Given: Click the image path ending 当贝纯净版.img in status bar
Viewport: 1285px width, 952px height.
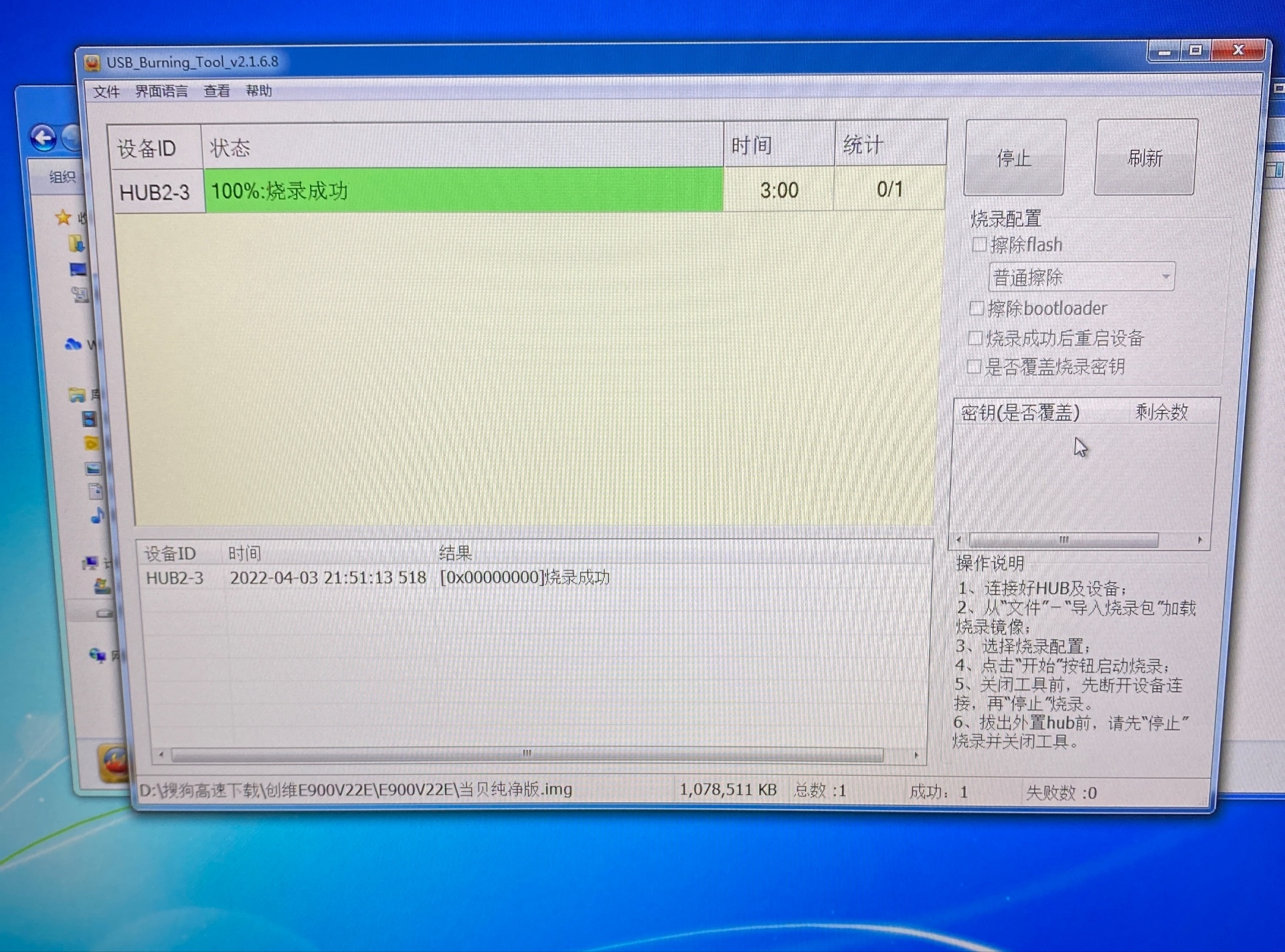Looking at the screenshot, I should (x=355, y=789).
